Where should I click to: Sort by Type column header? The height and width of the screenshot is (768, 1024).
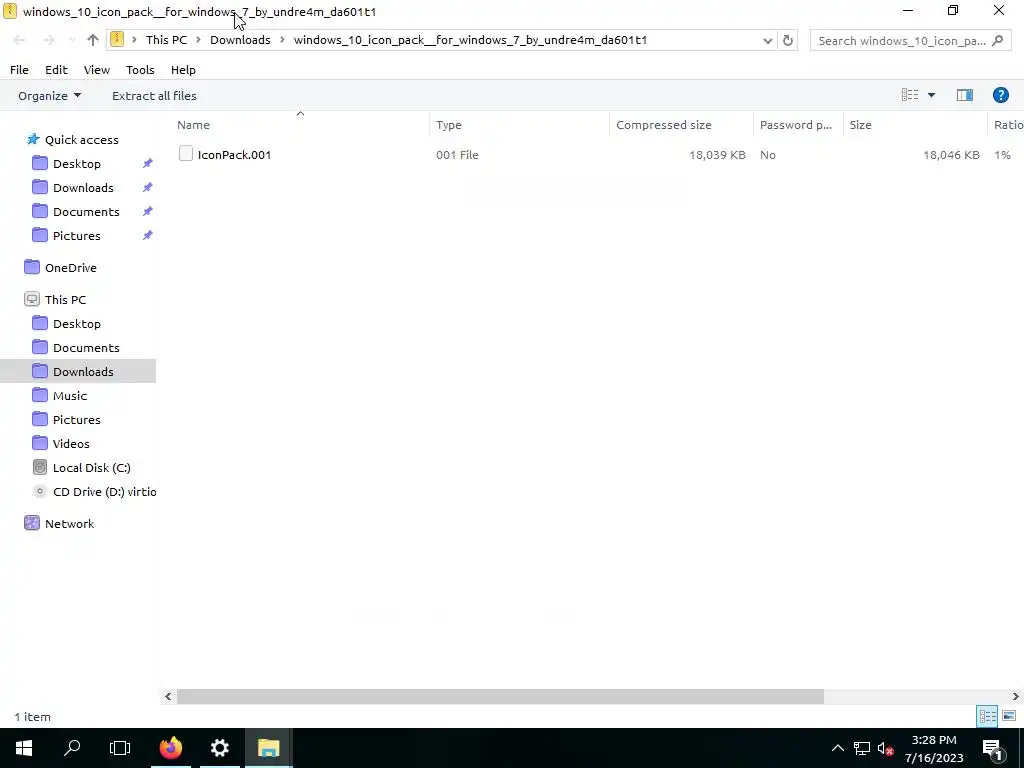coord(519,125)
